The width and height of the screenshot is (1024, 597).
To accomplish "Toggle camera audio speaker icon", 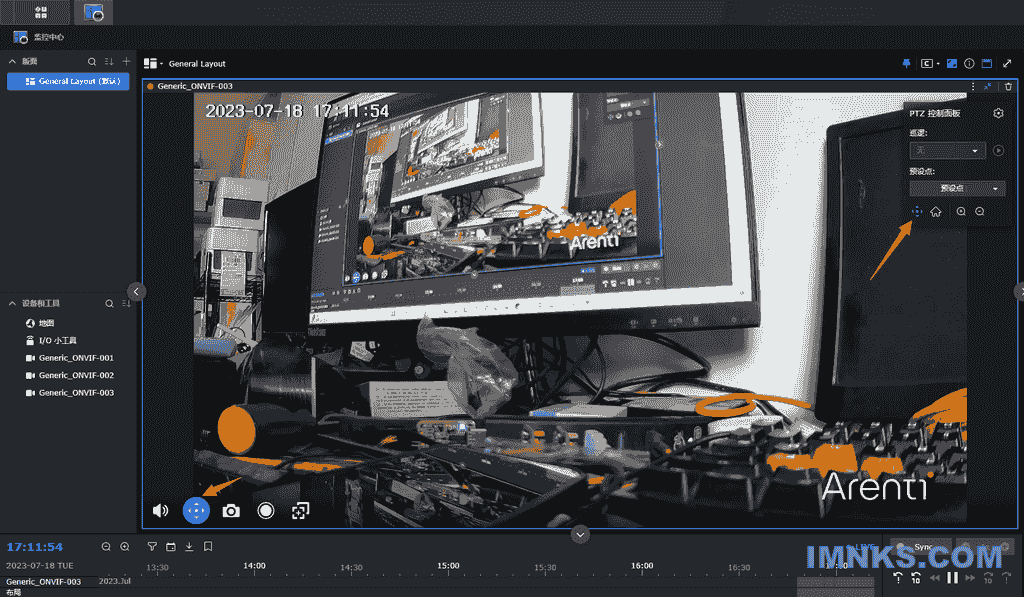I will 160,511.
